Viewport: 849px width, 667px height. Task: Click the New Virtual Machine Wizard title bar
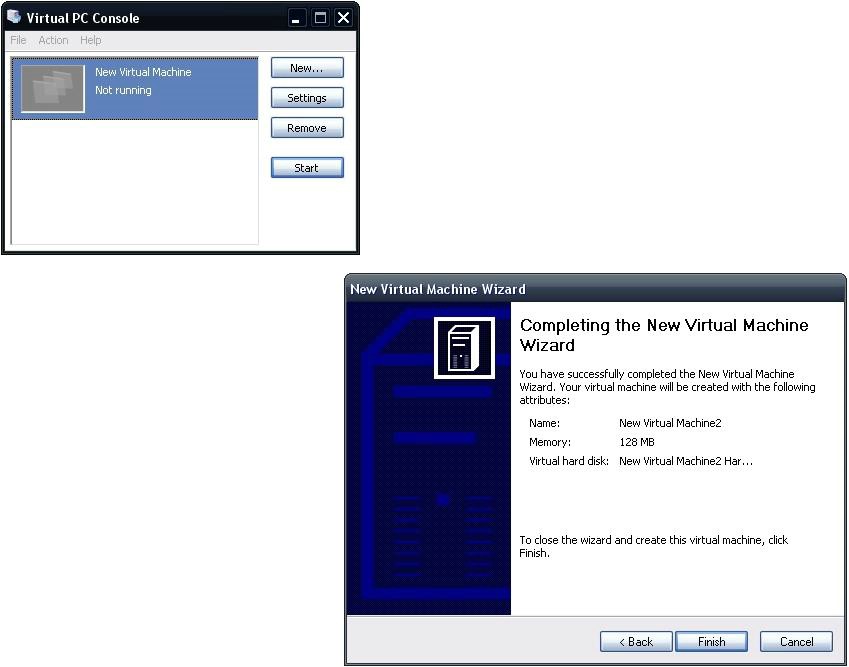(x=596, y=289)
